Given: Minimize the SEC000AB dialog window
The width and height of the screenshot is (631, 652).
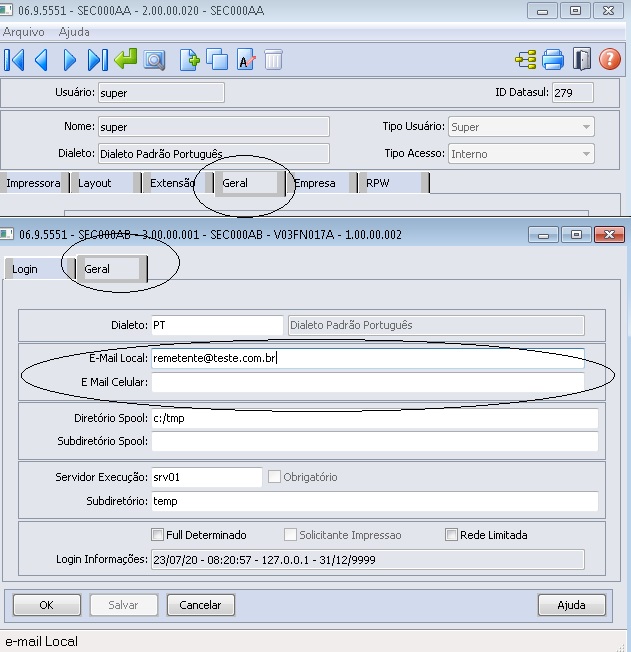Looking at the screenshot, I should pos(543,235).
